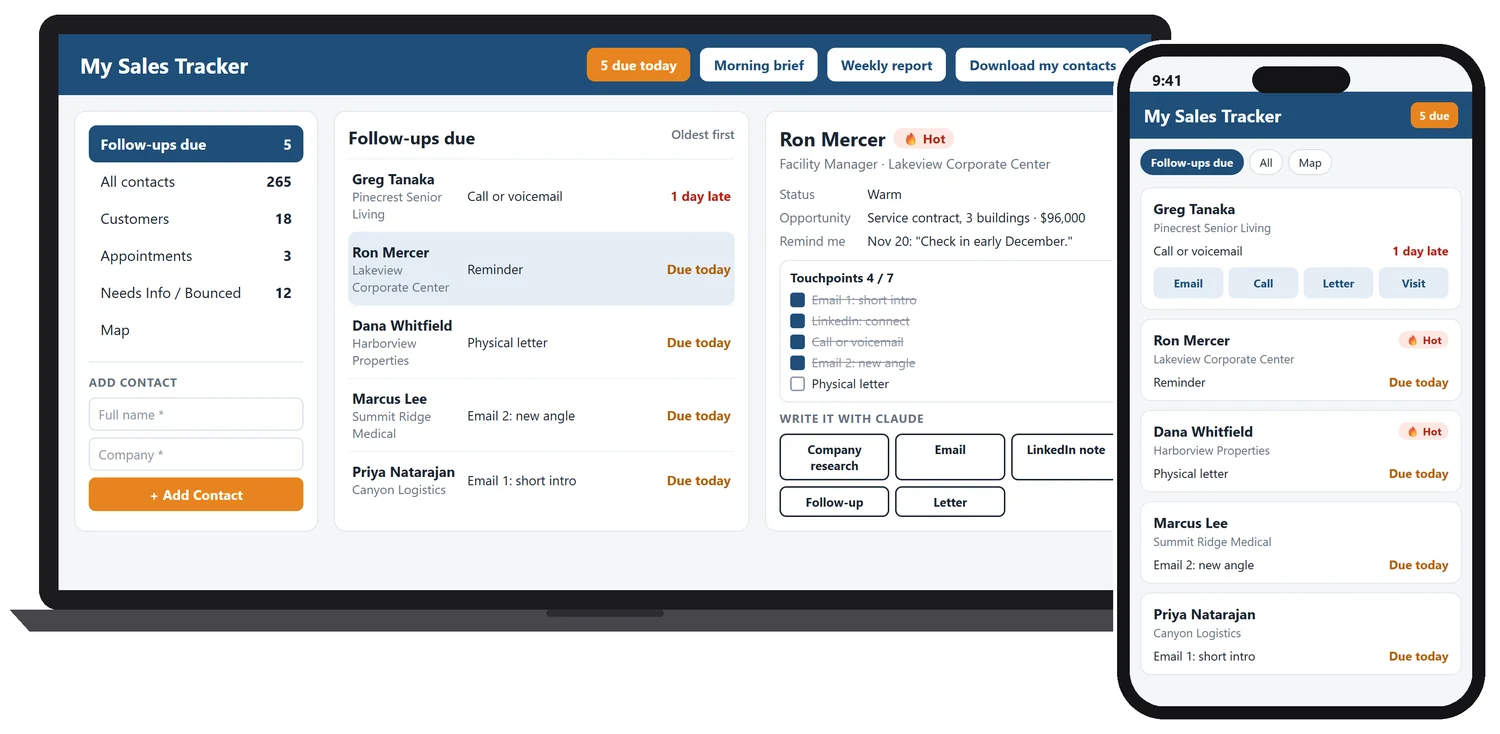Image resolution: width=1500 pixels, height=734 pixels.
Task: Uncheck the 'Email 2: new angle' touchpoint
Action: (x=797, y=363)
